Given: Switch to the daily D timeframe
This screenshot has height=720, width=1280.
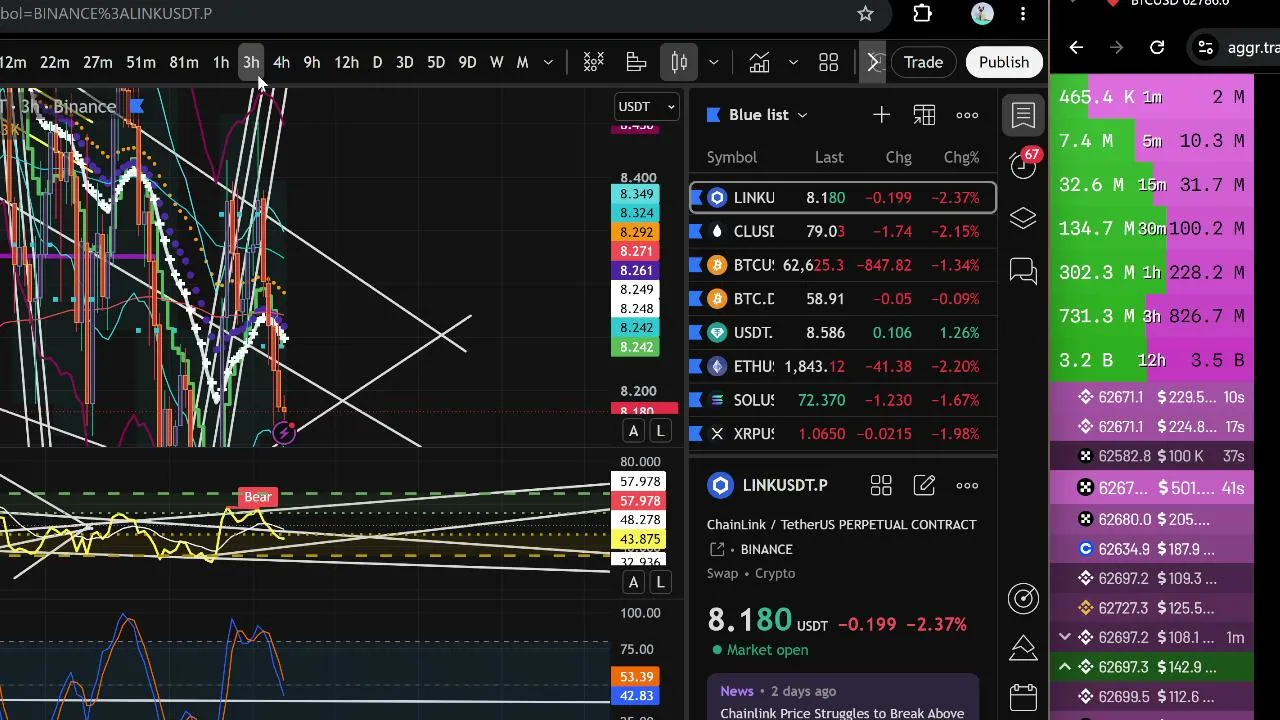Looking at the screenshot, I should (377, 63).
